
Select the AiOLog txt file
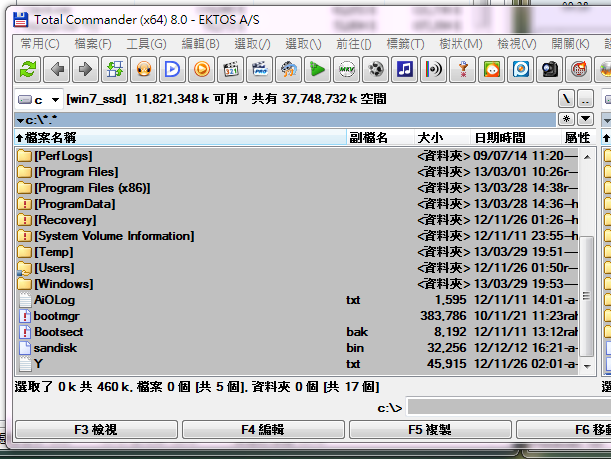pyautogui.click(x=297, y=300)
